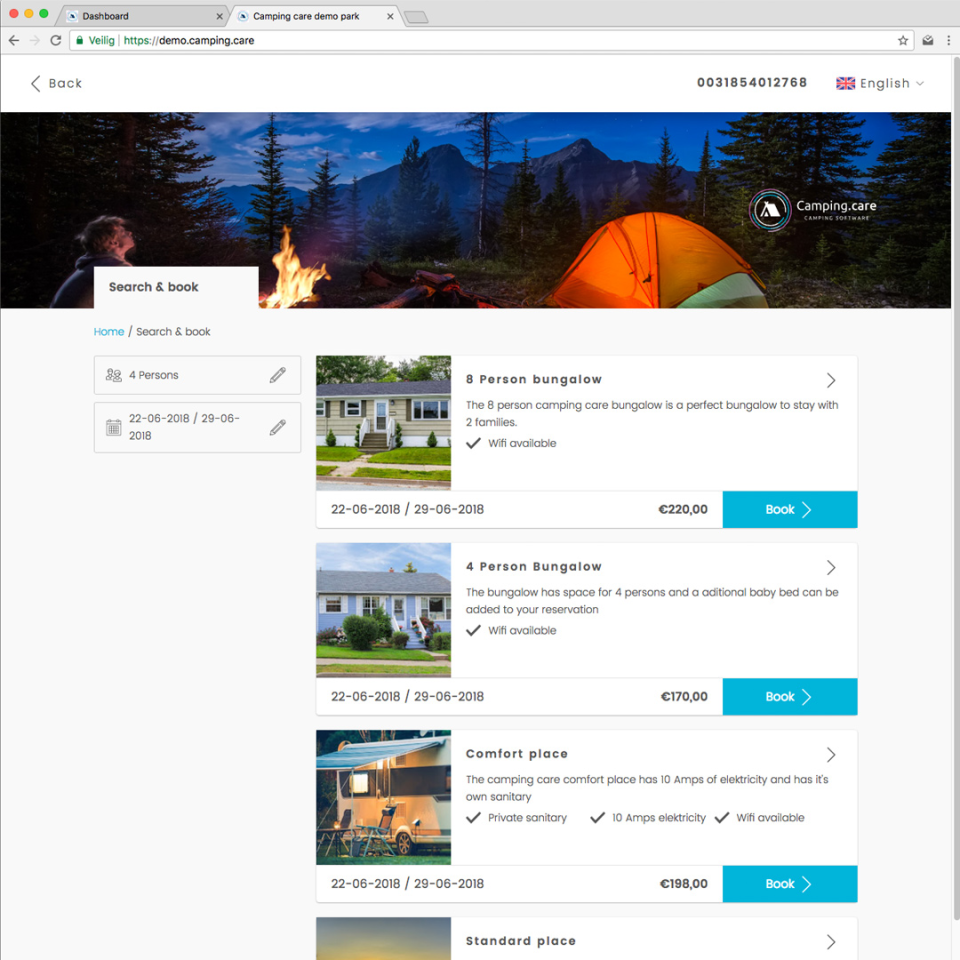The width and height of the screenshot is (960, 960).
Task: Open the browser three-dot menu
Action: pyautogui.click(x=948, y=40)
